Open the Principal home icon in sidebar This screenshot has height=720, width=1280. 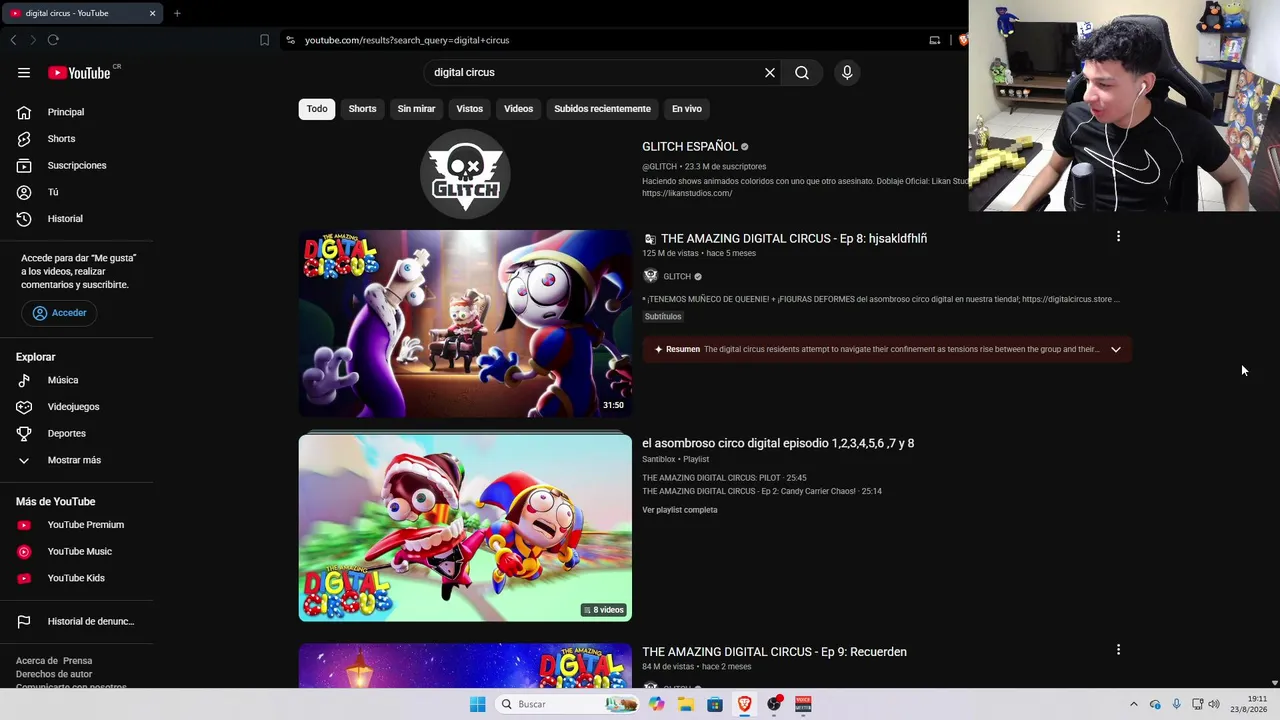click(x=24, y=112)
